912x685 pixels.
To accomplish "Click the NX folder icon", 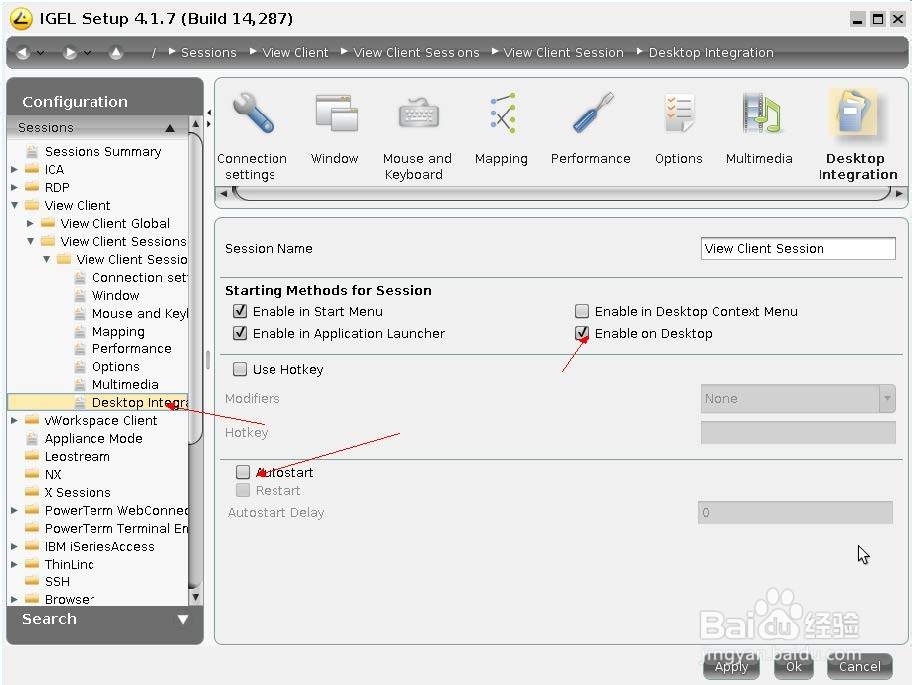I will (32, 474).
